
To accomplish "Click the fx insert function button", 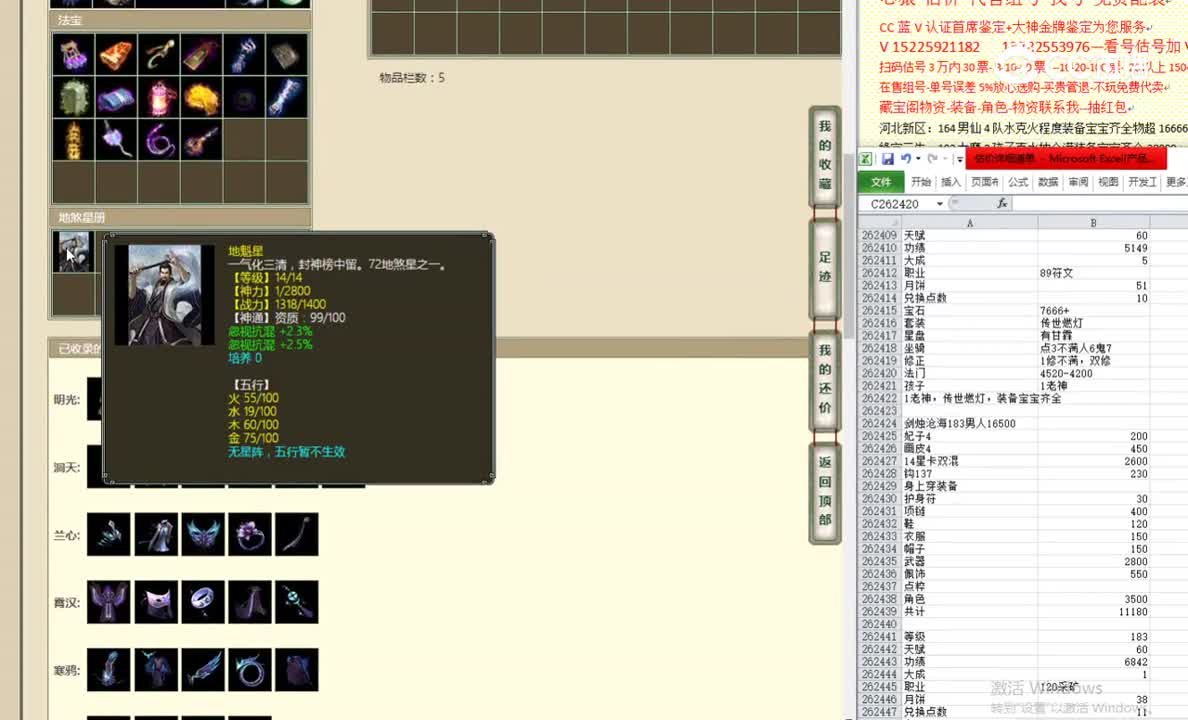I will [1002, 204].
